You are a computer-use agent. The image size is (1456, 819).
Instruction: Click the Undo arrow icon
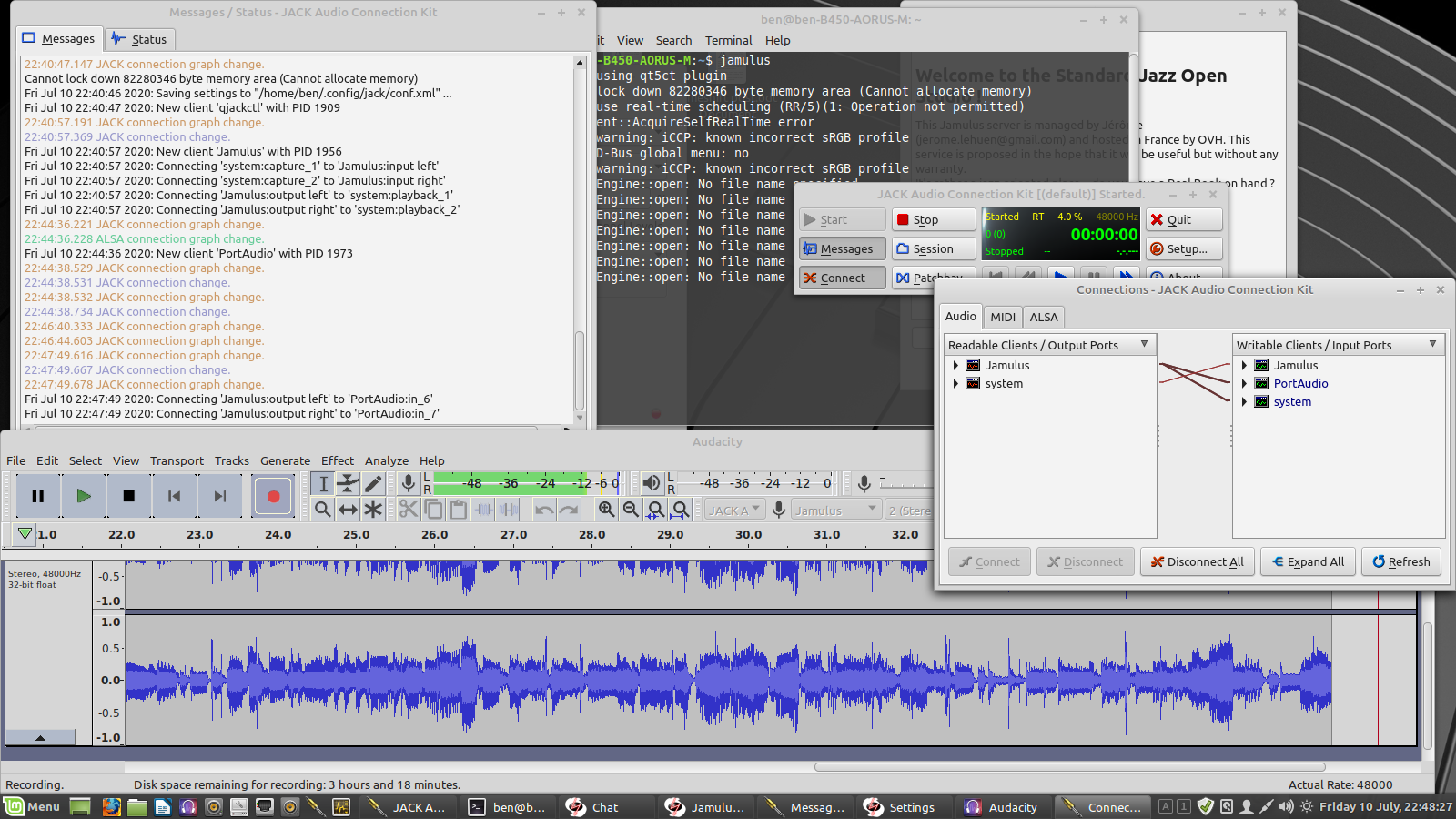coord(544,510)
